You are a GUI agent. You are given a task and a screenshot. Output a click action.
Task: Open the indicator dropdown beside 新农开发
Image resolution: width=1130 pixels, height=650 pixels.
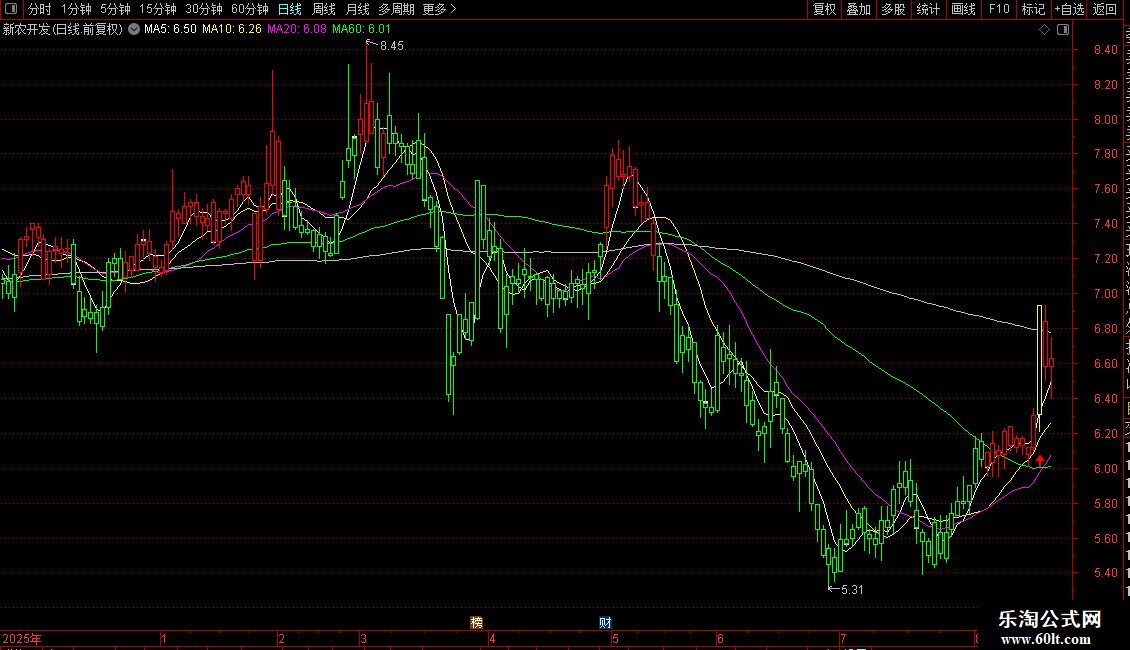tap(134, 29)
